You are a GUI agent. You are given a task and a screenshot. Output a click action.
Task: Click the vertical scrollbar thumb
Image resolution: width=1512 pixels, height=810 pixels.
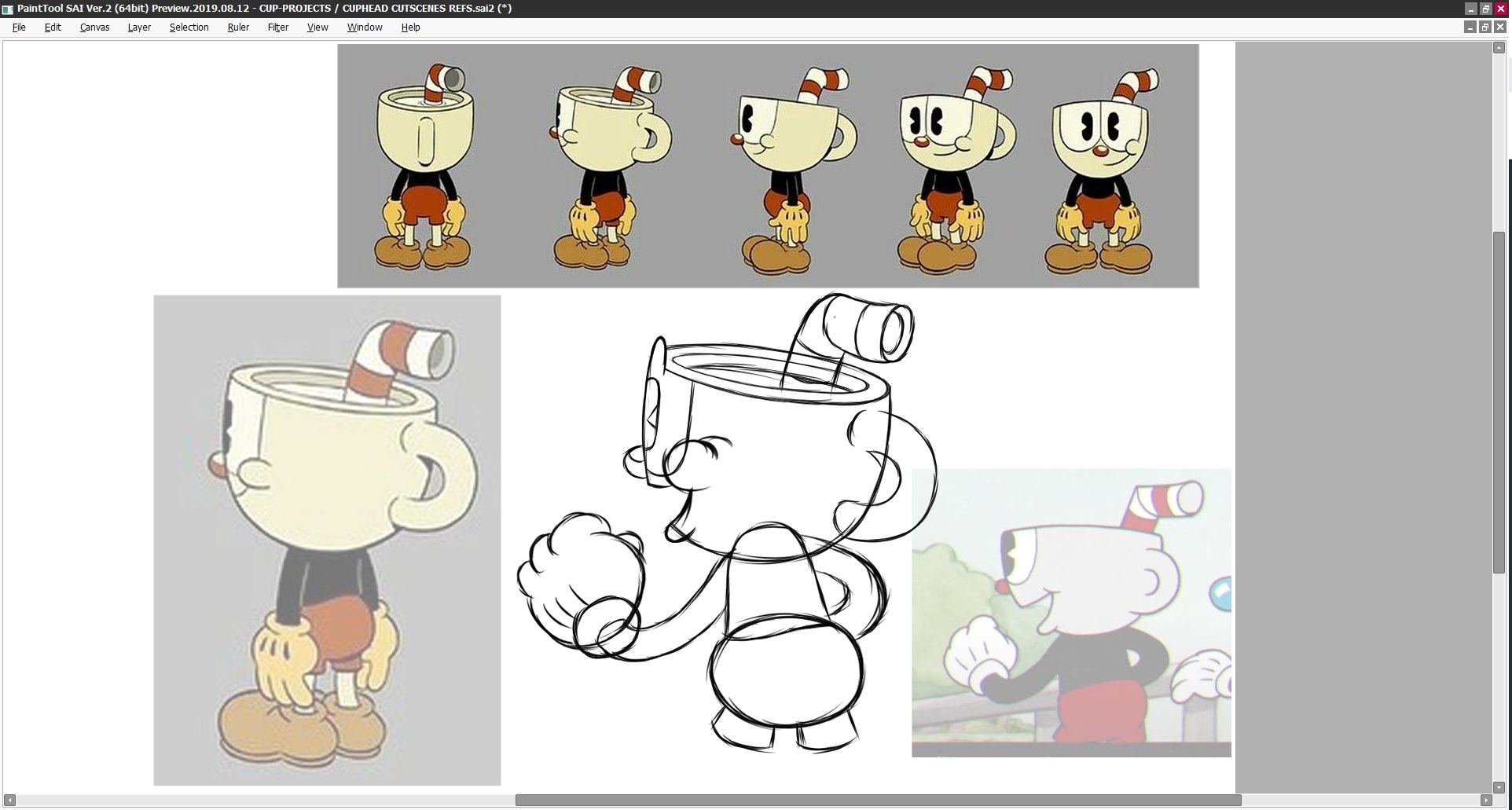[1499, 402]
